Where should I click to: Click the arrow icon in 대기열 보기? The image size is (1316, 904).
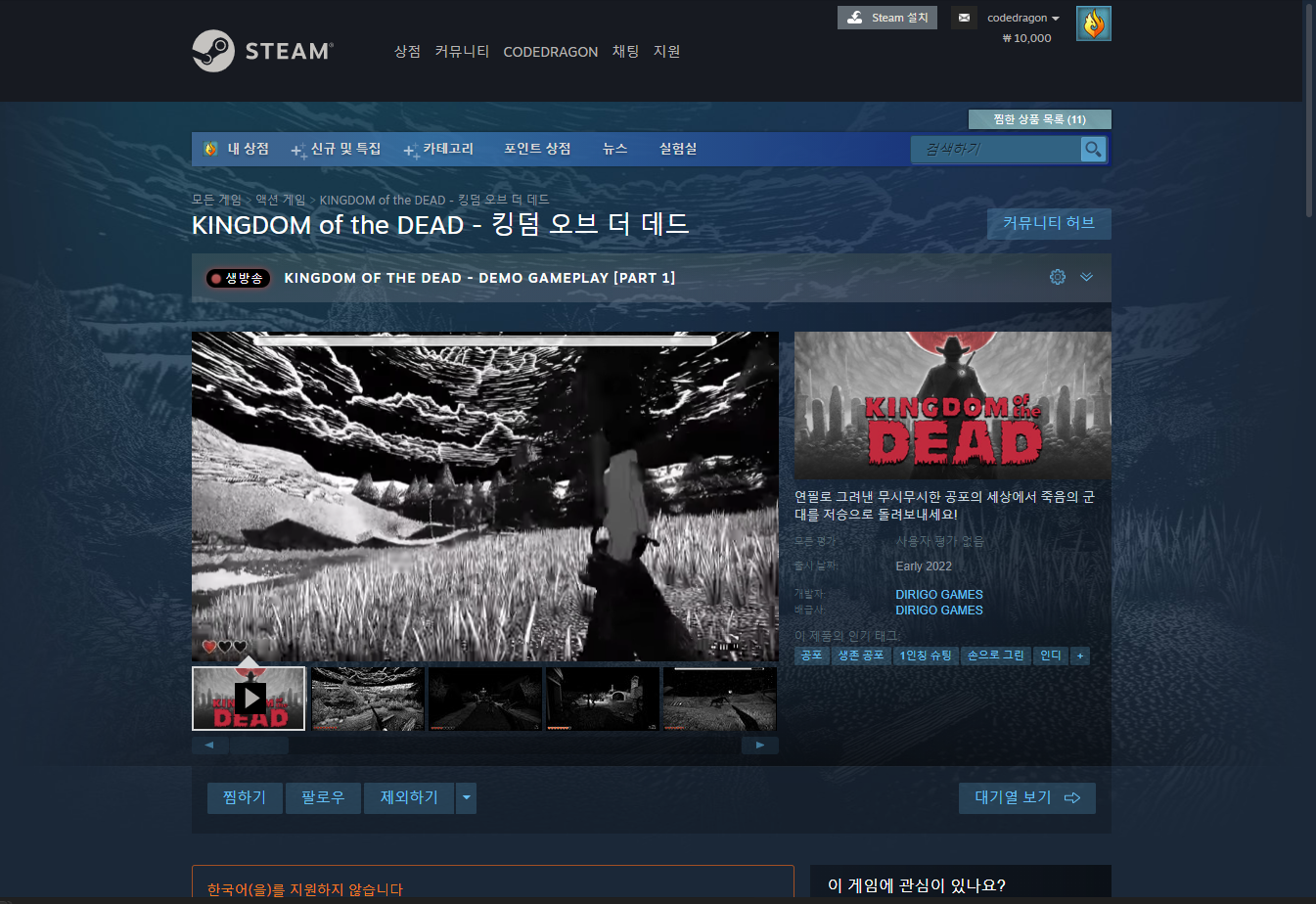(1072, 798)
